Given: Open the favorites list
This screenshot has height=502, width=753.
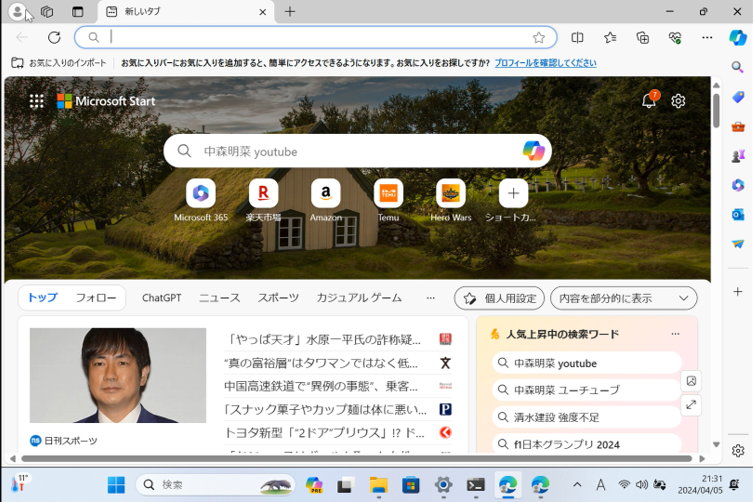Looking at the screenshot, I should 610,37.
